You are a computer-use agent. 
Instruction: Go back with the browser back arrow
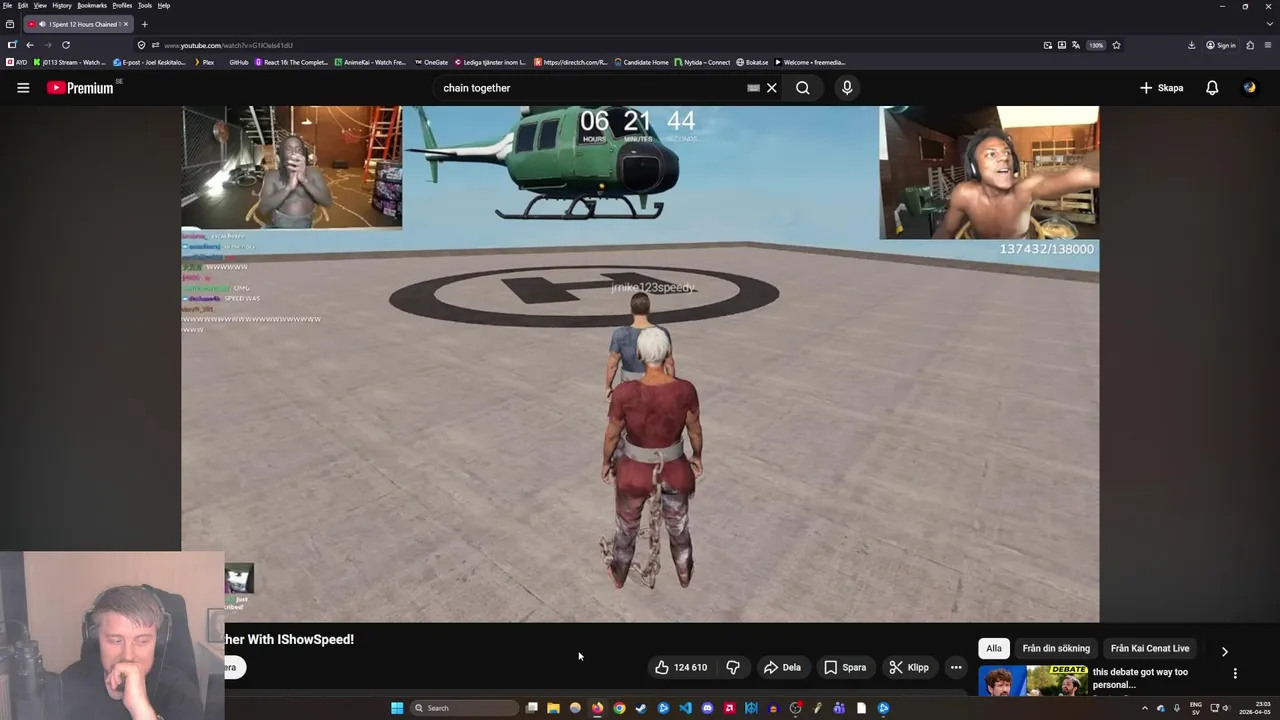pos(30,45)
